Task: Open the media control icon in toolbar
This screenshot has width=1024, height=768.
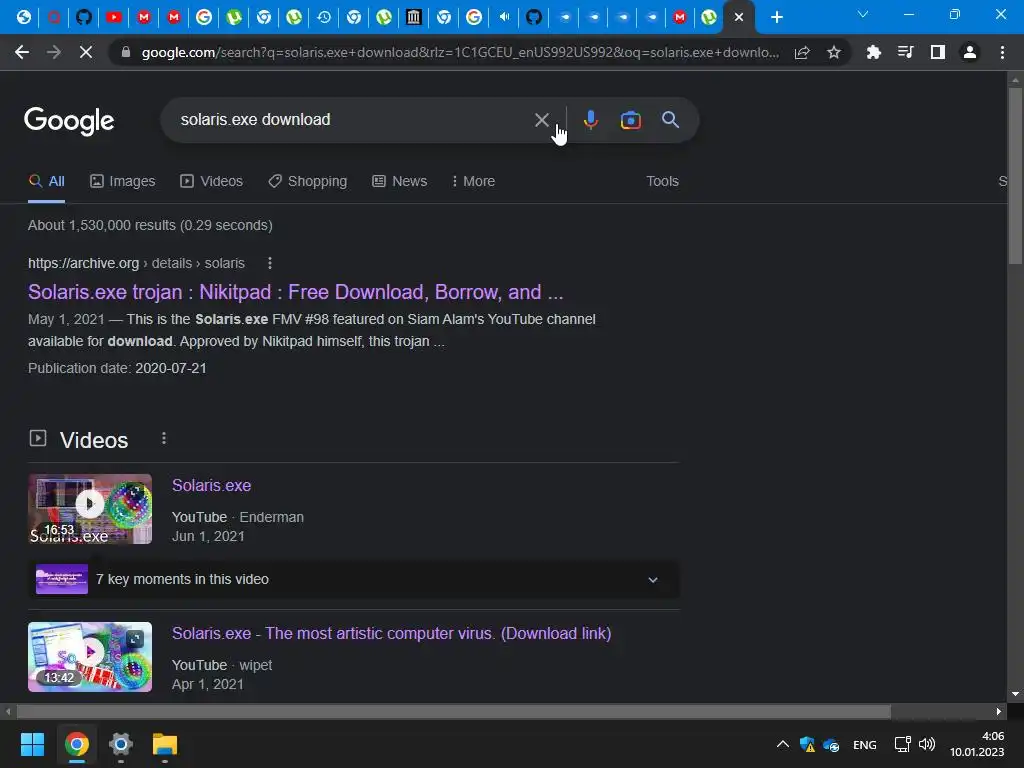Action: [x=905, y=52]
